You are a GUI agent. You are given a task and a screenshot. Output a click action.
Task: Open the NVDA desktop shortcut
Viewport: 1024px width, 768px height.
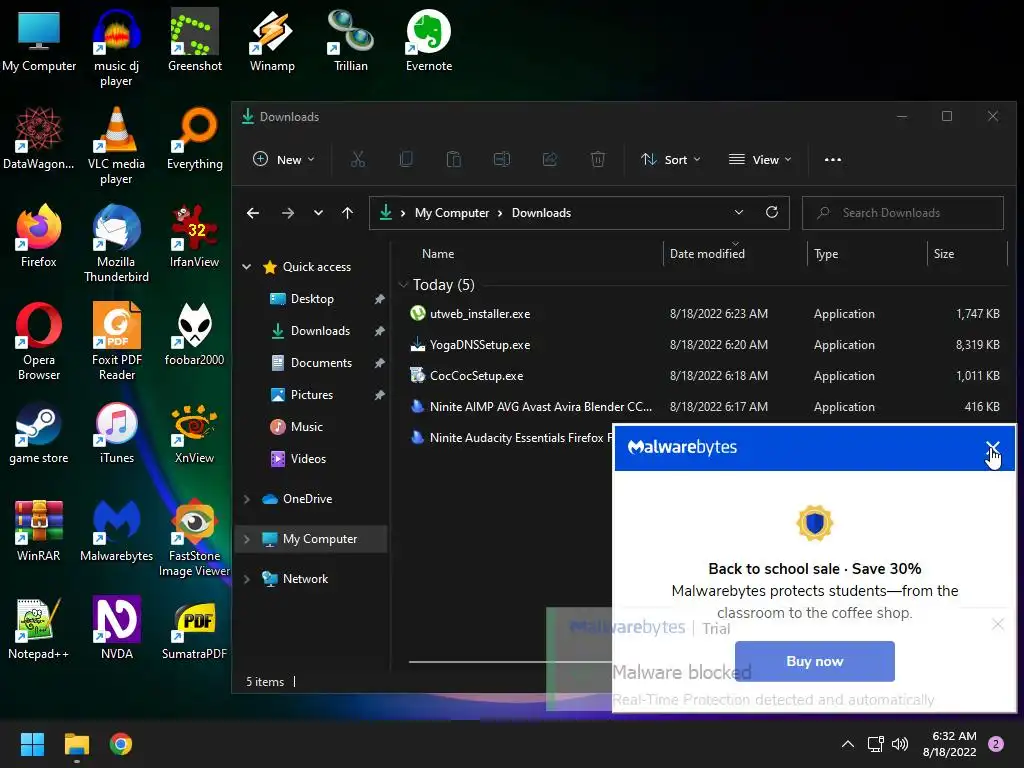click(116, 628)
